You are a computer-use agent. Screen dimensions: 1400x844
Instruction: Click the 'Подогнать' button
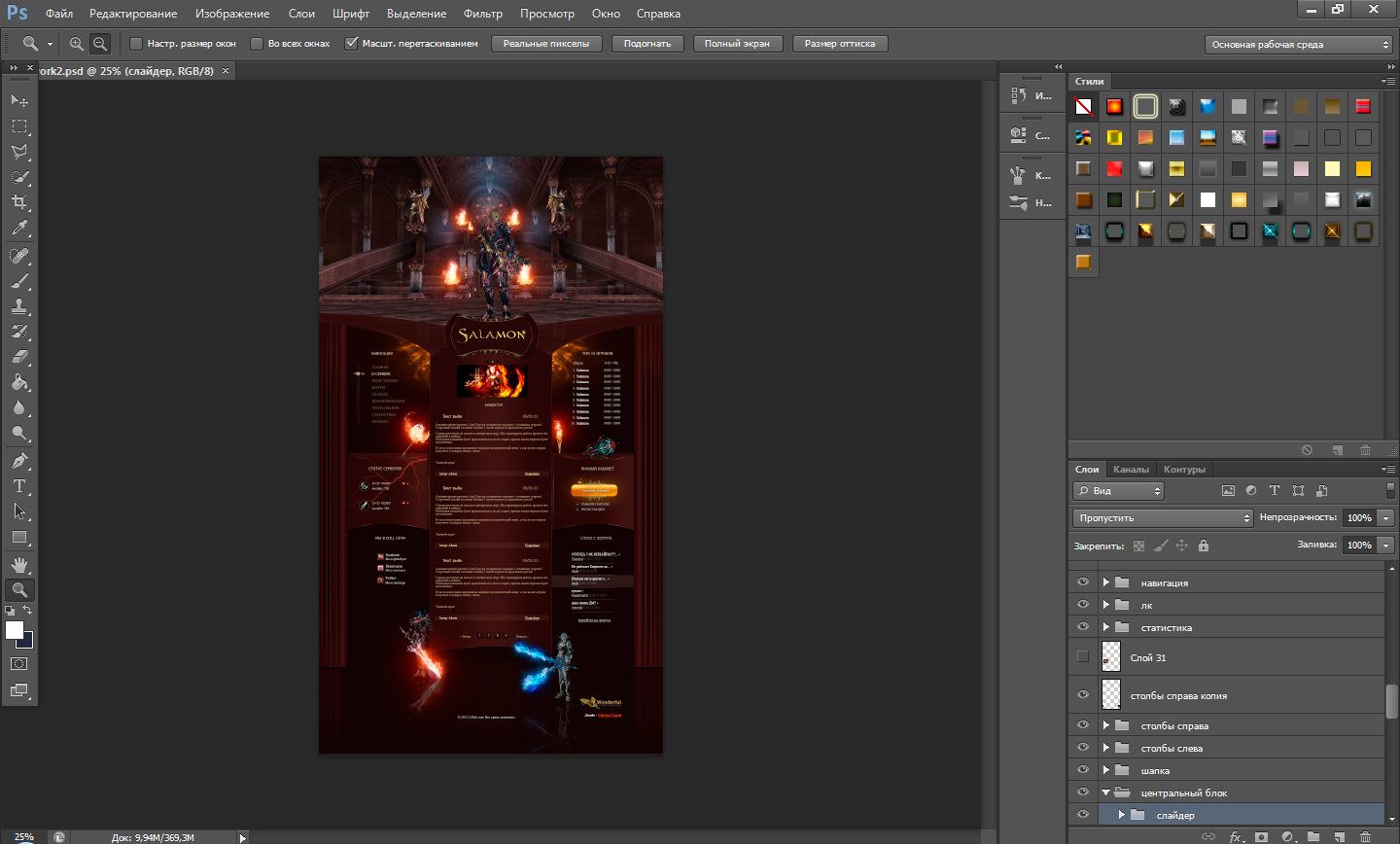(647, 44)
